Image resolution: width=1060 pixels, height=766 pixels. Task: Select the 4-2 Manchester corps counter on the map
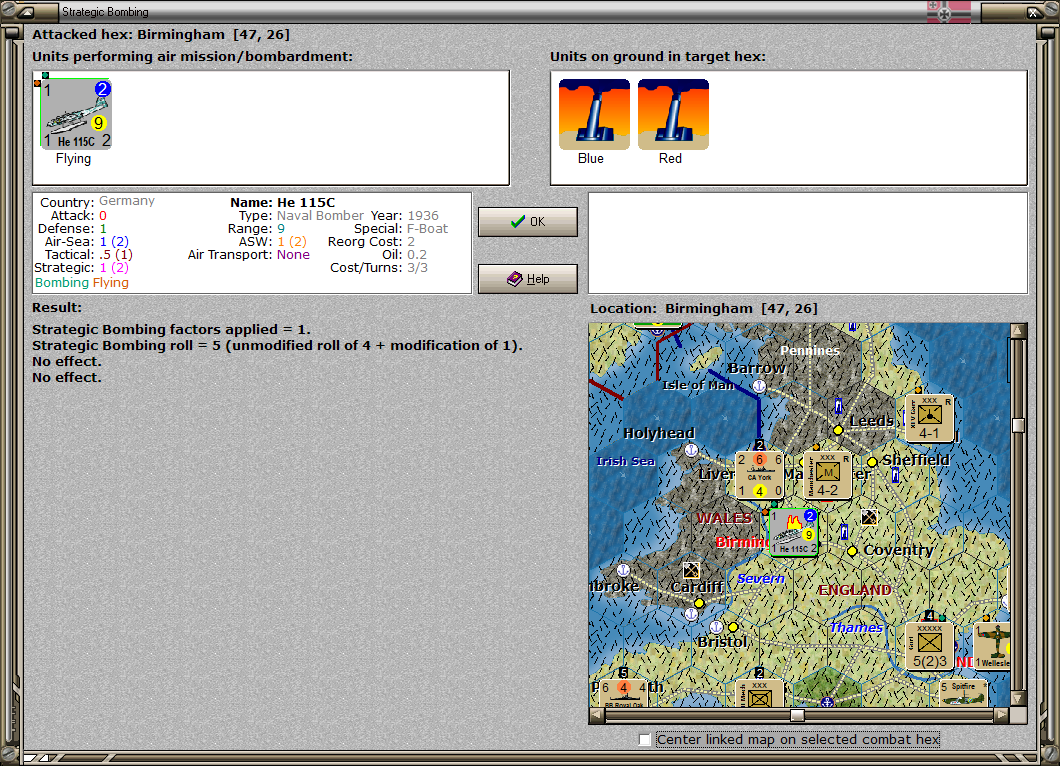point(827,475)
